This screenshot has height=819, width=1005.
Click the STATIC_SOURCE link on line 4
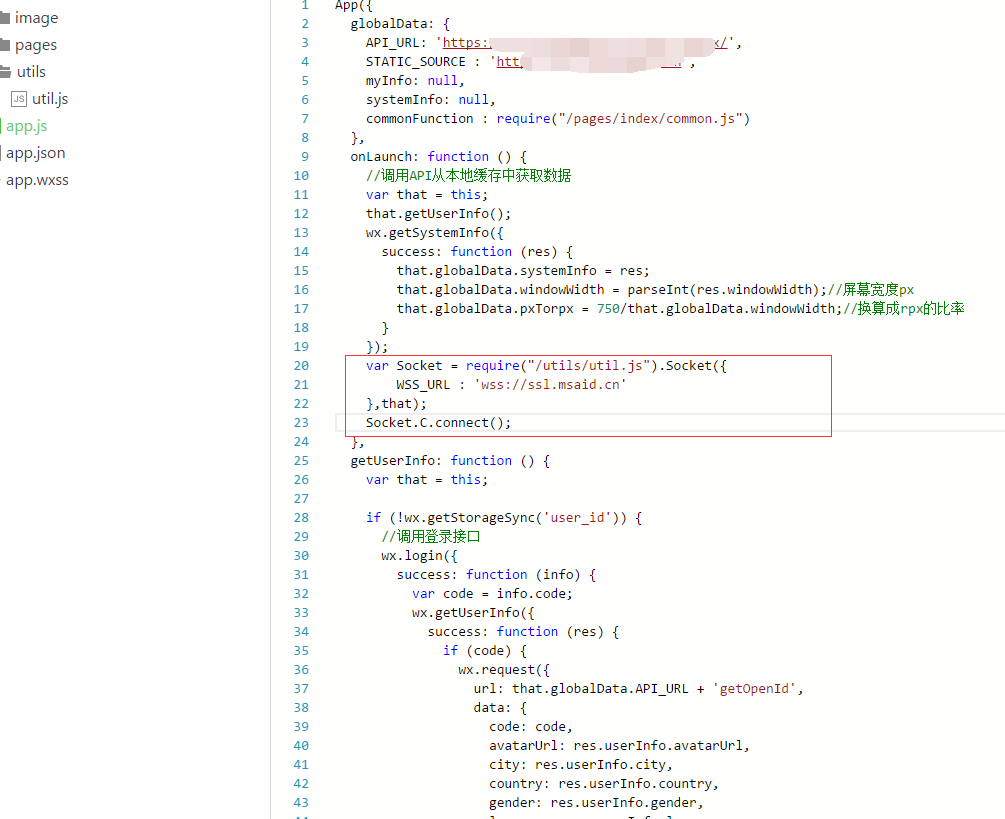tap(510, 62)
